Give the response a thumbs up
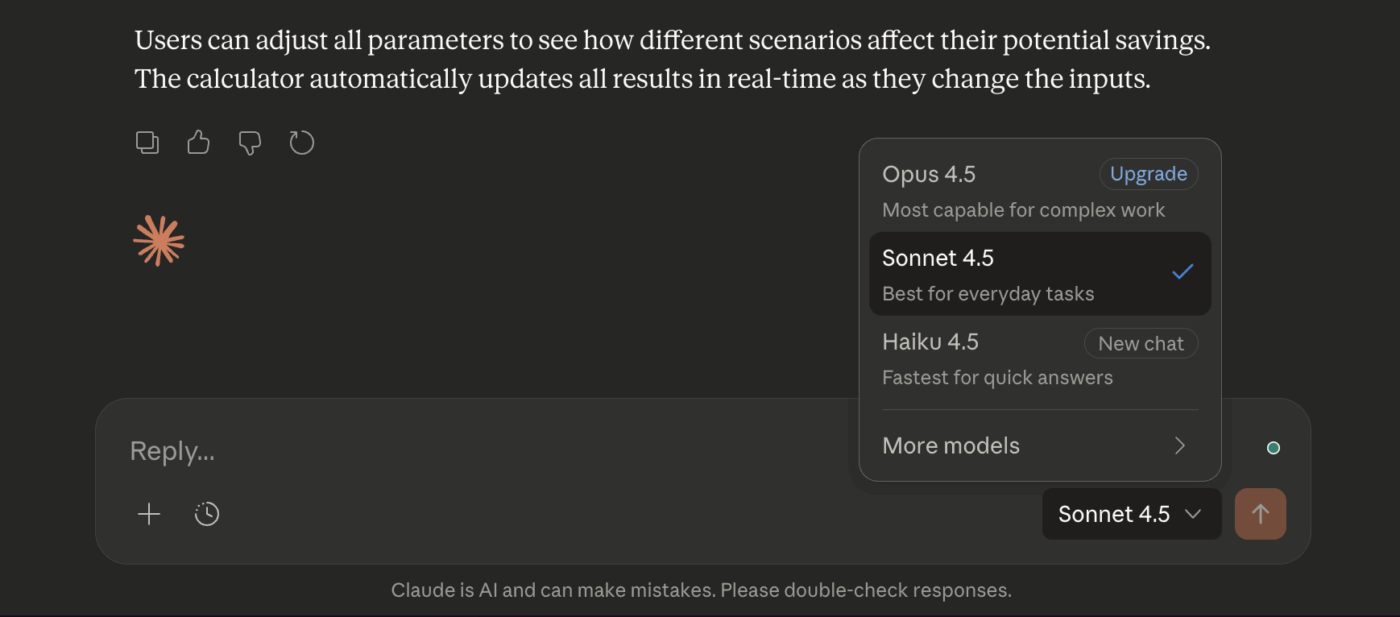The width and height of the screenshot is (1400, 617). click(x=198, y=143)
